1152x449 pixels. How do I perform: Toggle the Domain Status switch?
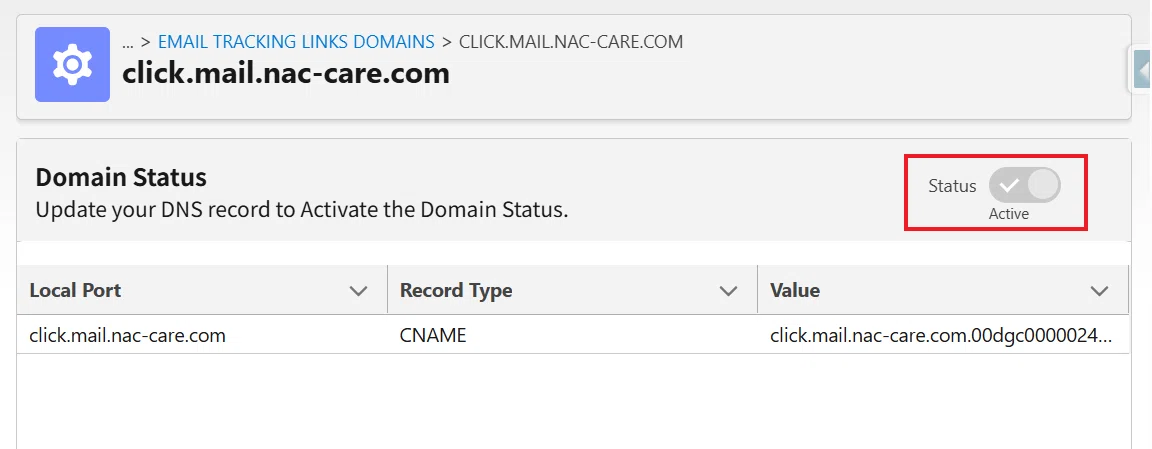click(x=1024, y=185)
